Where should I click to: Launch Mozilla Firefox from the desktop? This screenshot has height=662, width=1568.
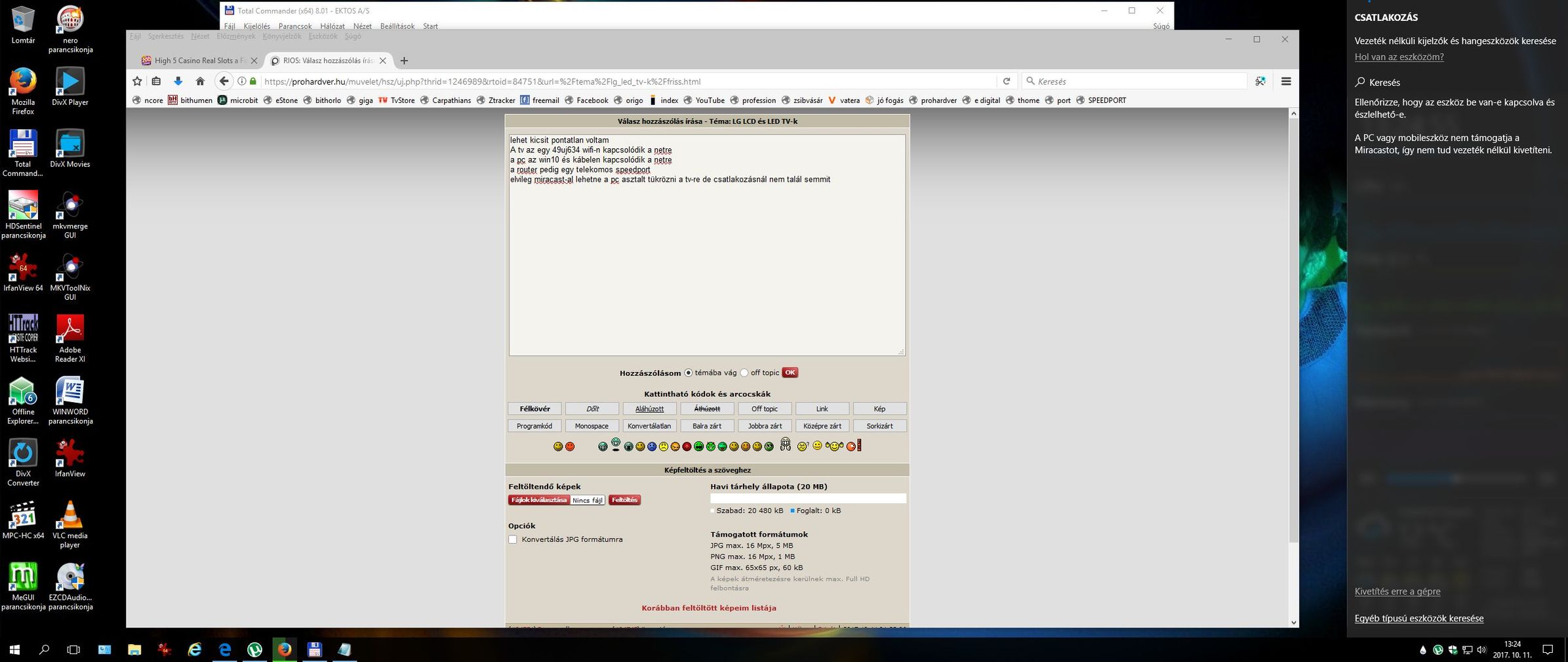coord(23,91)
